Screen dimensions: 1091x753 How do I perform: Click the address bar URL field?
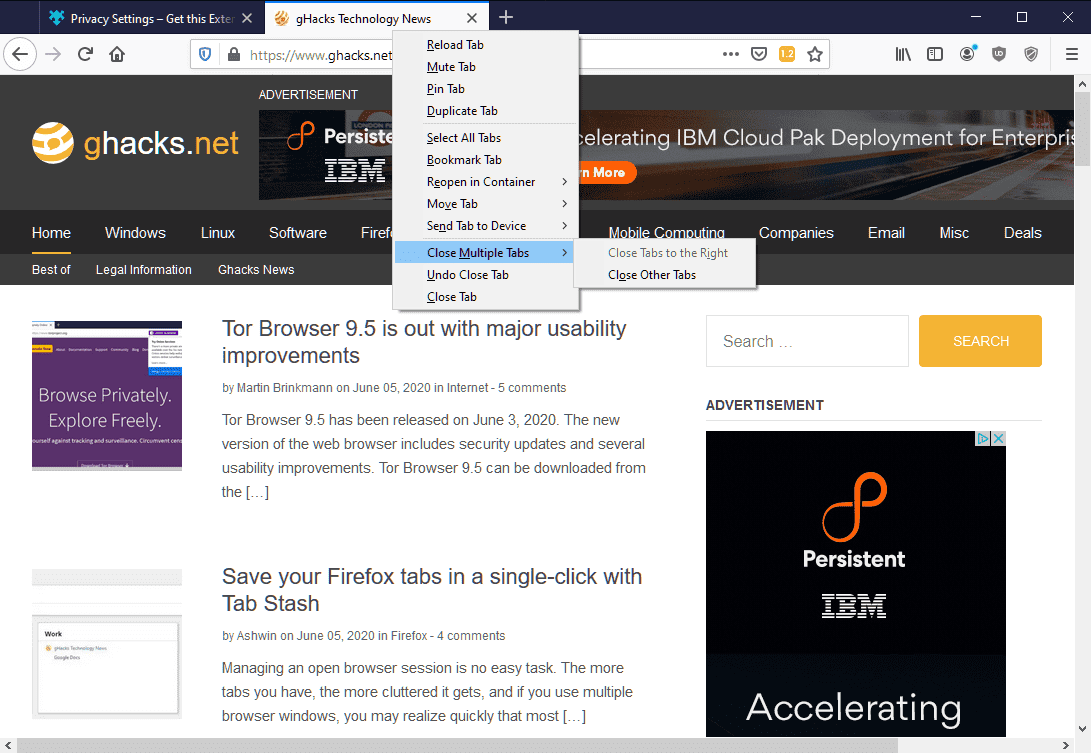[321, 55]
